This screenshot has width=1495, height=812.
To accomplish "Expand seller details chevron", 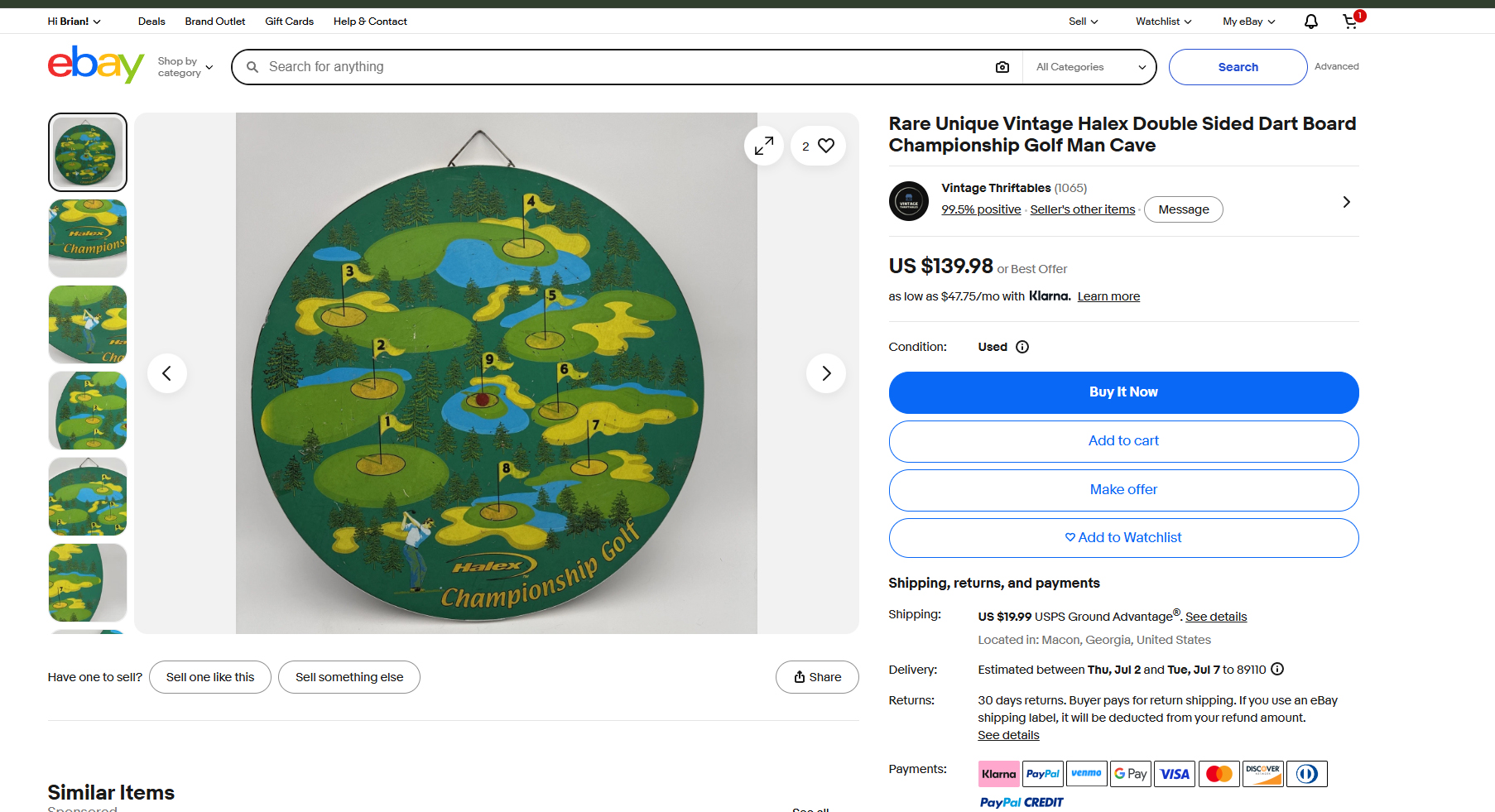I will pyautogui.click(x=1346, y=202).
